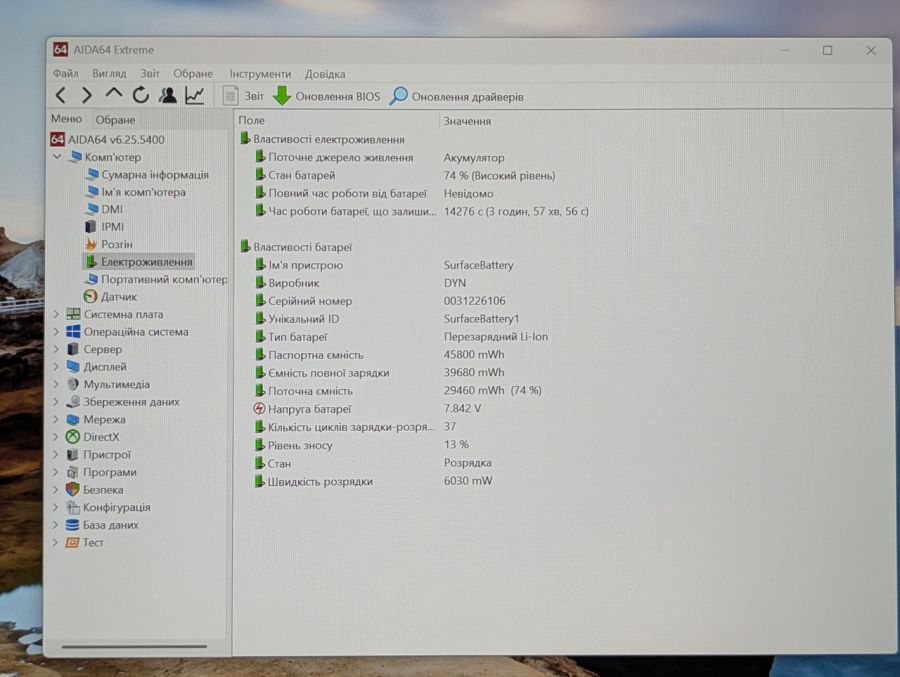Expand the Сервер tree node
900x677 pixels.
coord(56,349)
